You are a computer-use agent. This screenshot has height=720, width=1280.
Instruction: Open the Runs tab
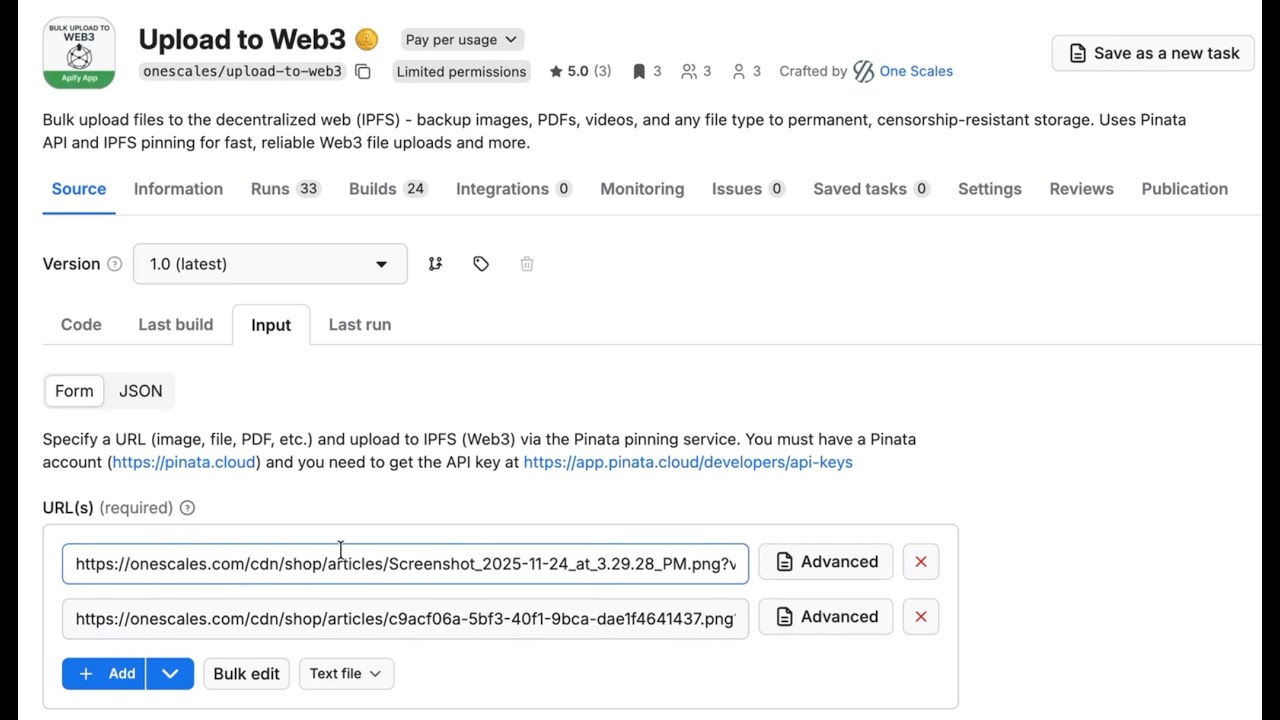285,189
